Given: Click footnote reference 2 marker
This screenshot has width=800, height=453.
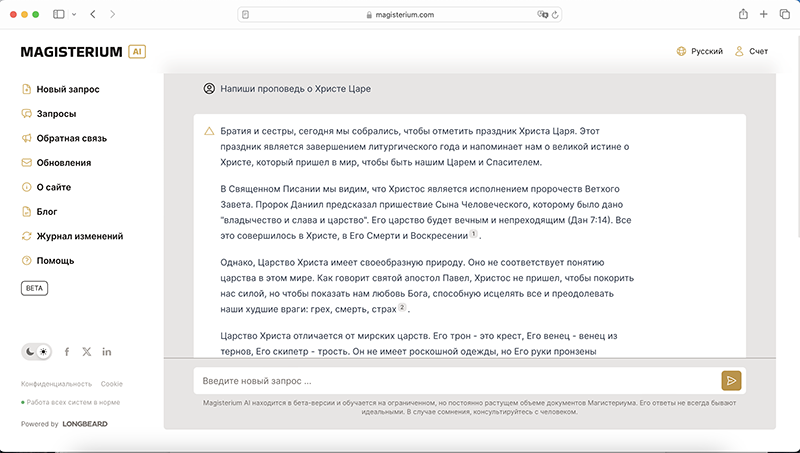Looking at the screenshot, I should point(402,307).
